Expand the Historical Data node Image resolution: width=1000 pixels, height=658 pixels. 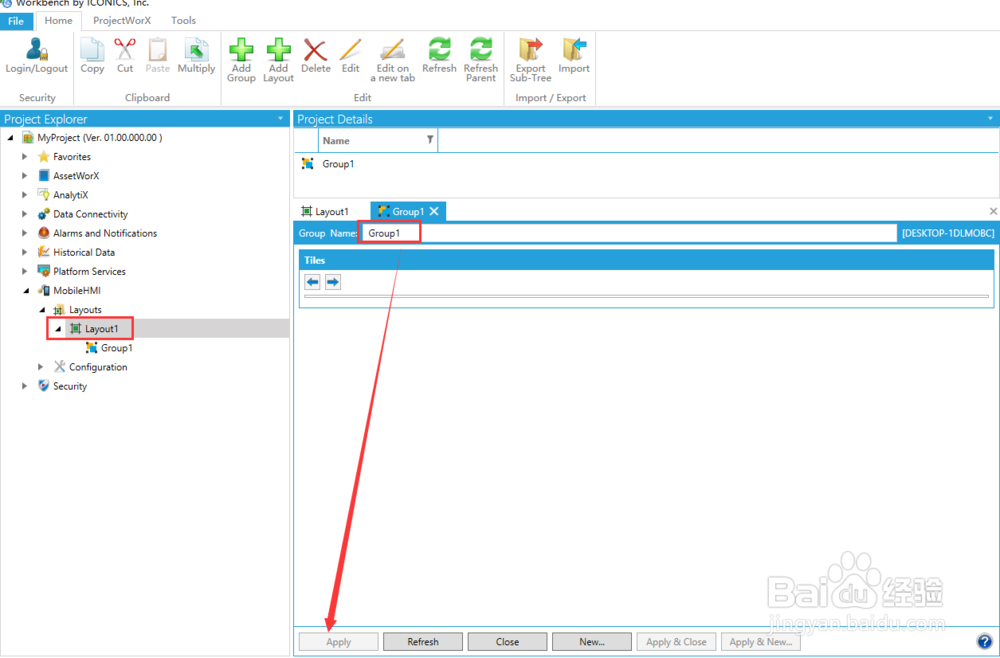[24, 252]
